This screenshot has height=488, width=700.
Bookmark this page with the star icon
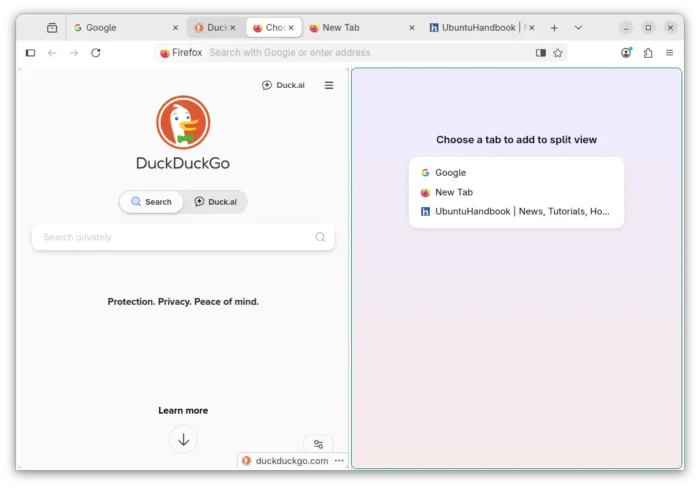tap(558, 53)
